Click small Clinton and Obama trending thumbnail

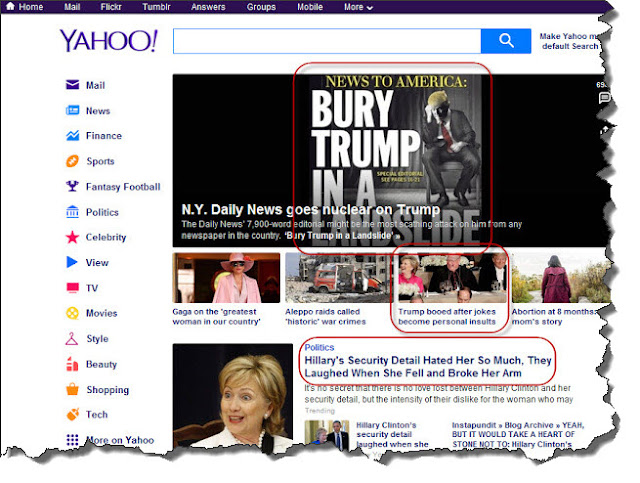point(327,434)
